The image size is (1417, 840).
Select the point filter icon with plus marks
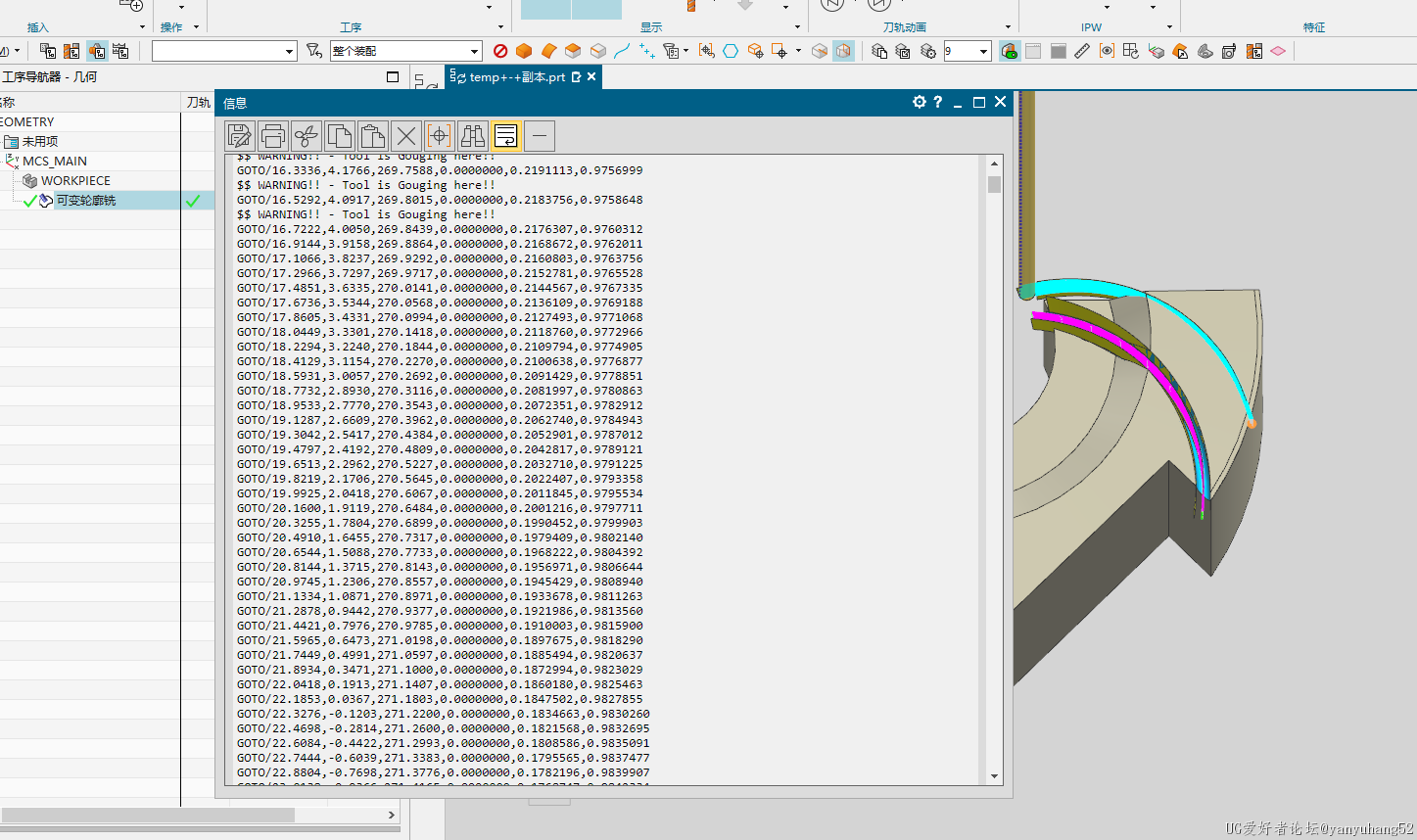(646, 51)
